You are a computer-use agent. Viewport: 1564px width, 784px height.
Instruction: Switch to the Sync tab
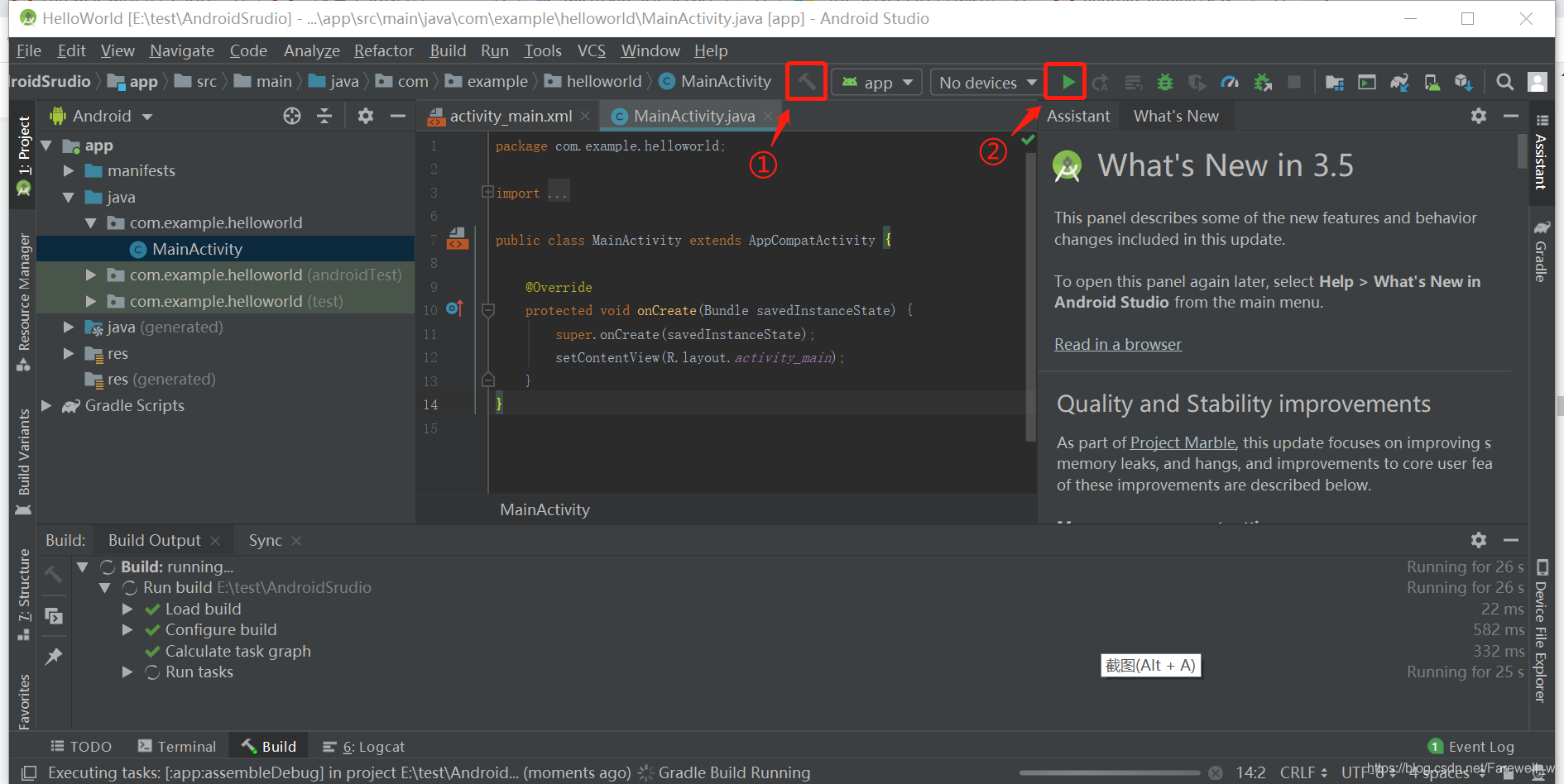click(266, 540)
